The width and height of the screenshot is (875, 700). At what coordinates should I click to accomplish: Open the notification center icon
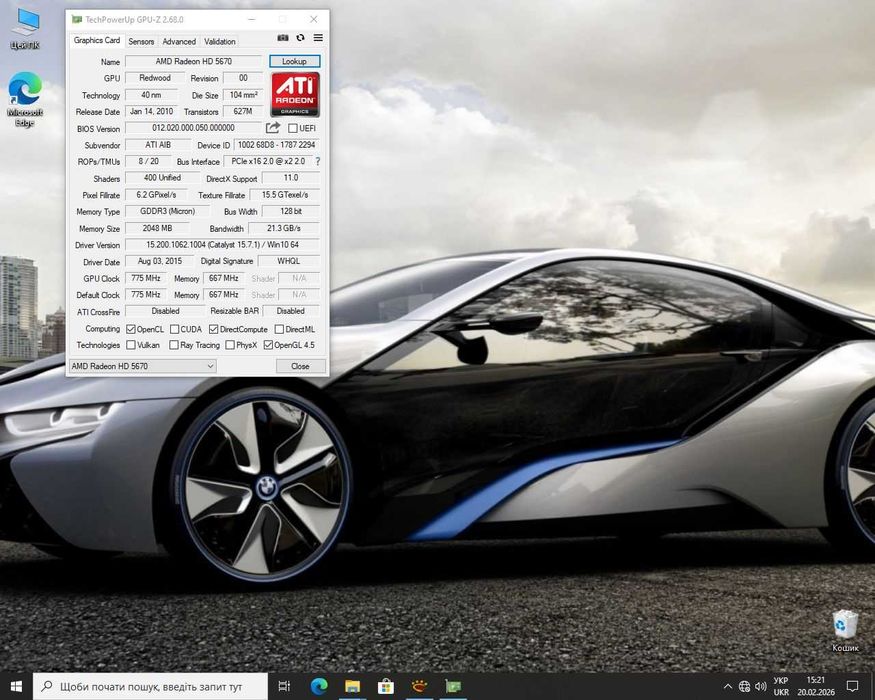[x=852, y=686]
